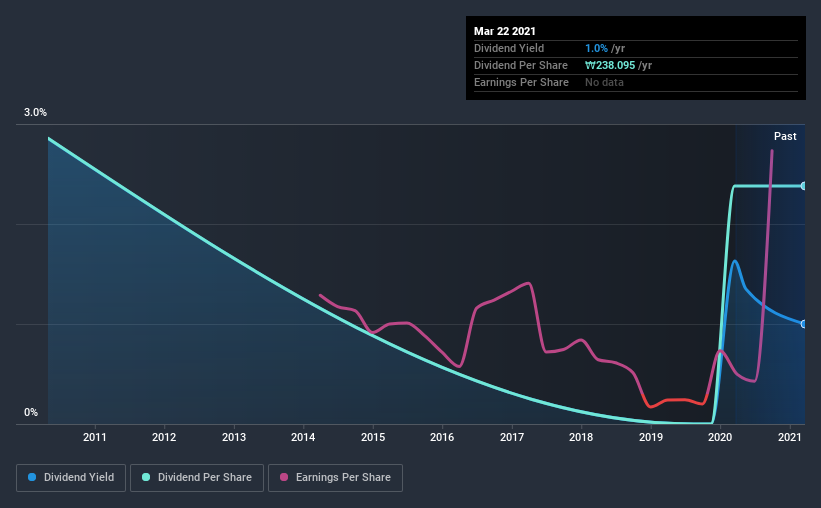Click the Dividend Per Share tooltip row label
Screen dimensions: 821x508
(520, 65)
